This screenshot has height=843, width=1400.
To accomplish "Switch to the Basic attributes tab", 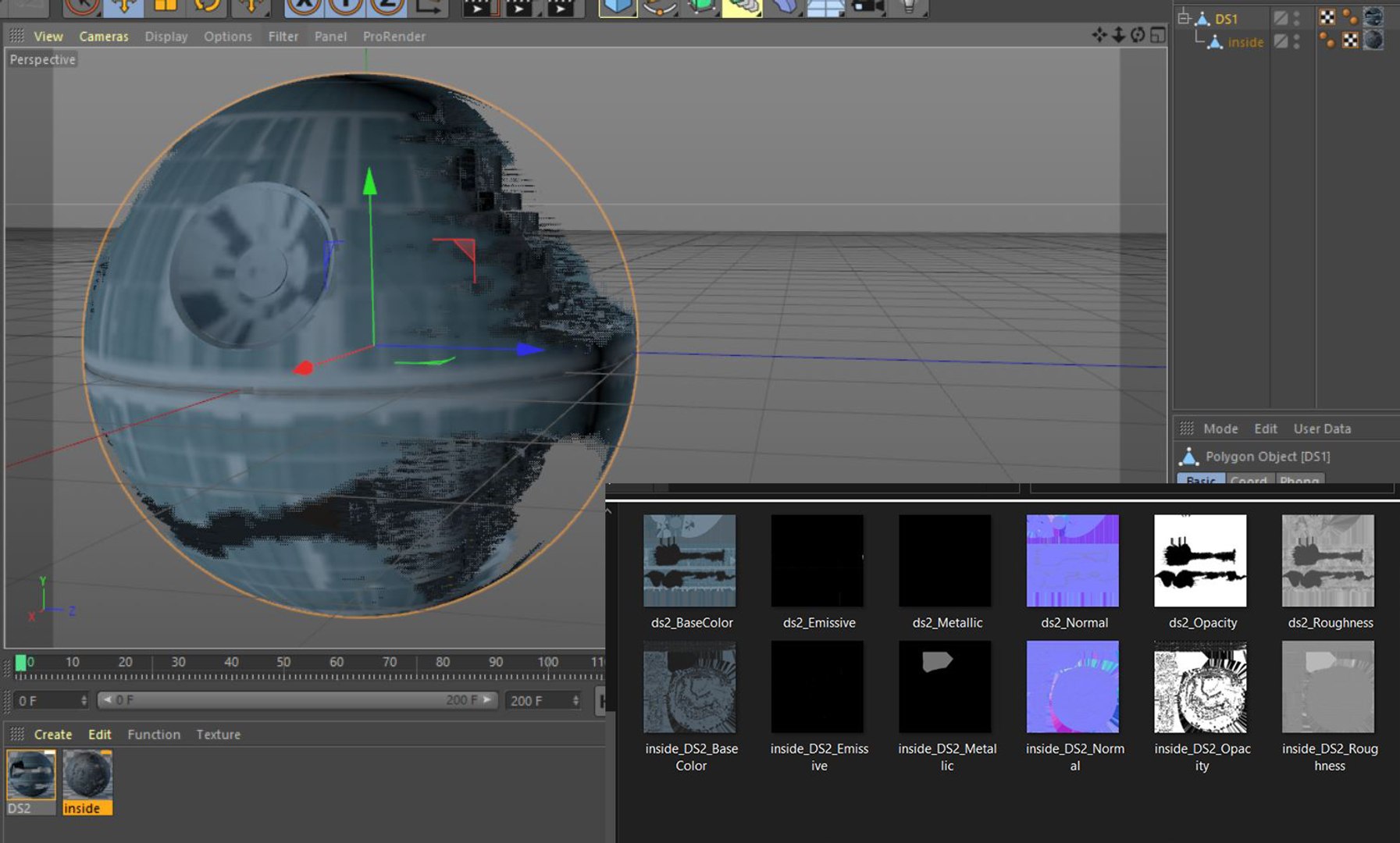I will [1200, 479].
